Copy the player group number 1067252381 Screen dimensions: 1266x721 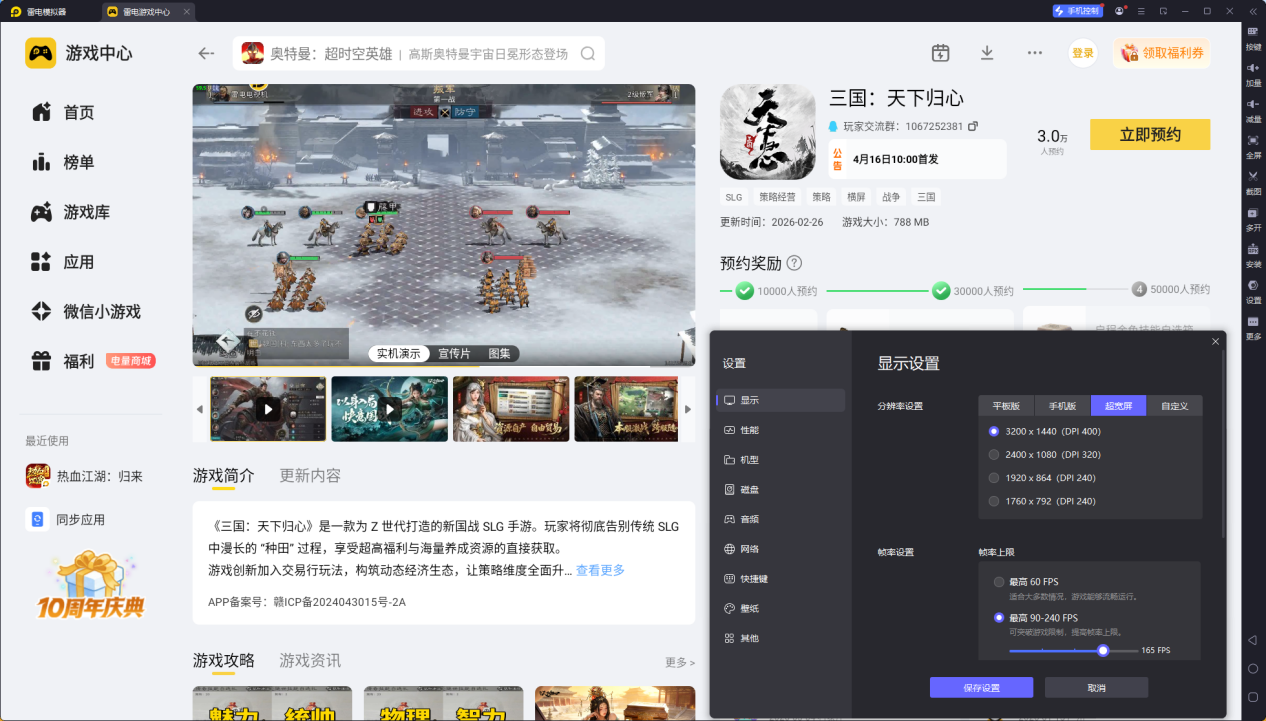click(973, 127)
